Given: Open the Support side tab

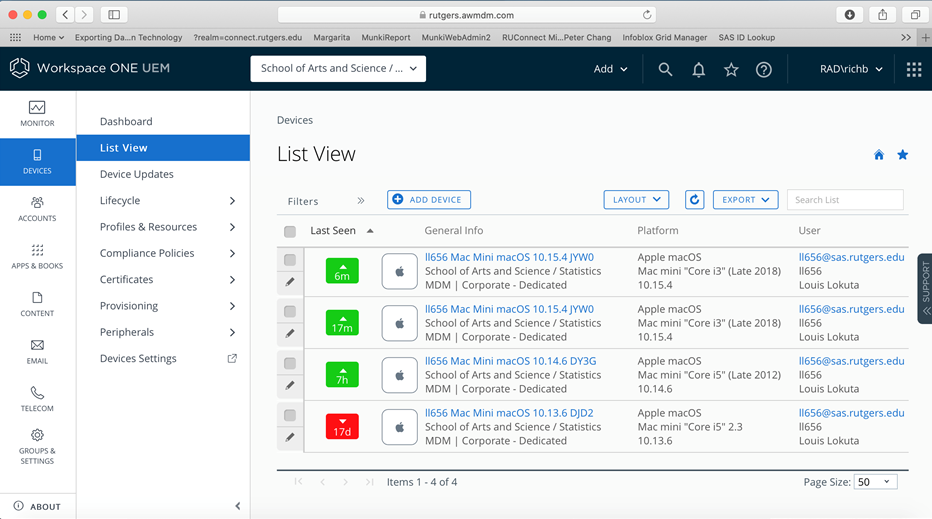Looking at the screenshot, I should click(x=925, y=288).
